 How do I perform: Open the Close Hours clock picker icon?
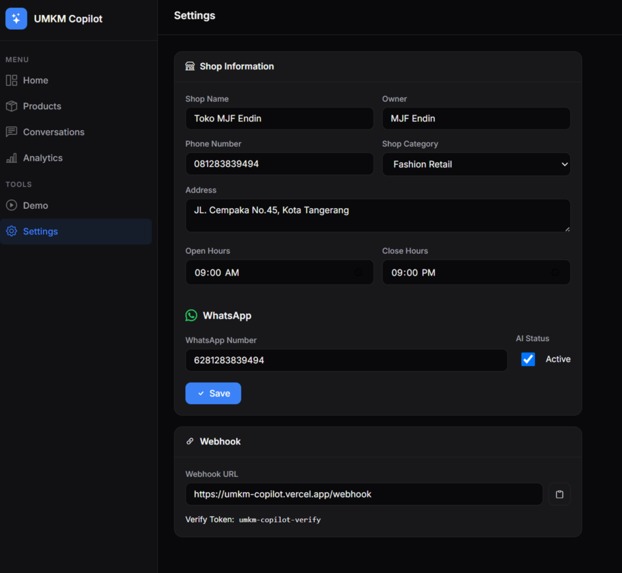555,272
